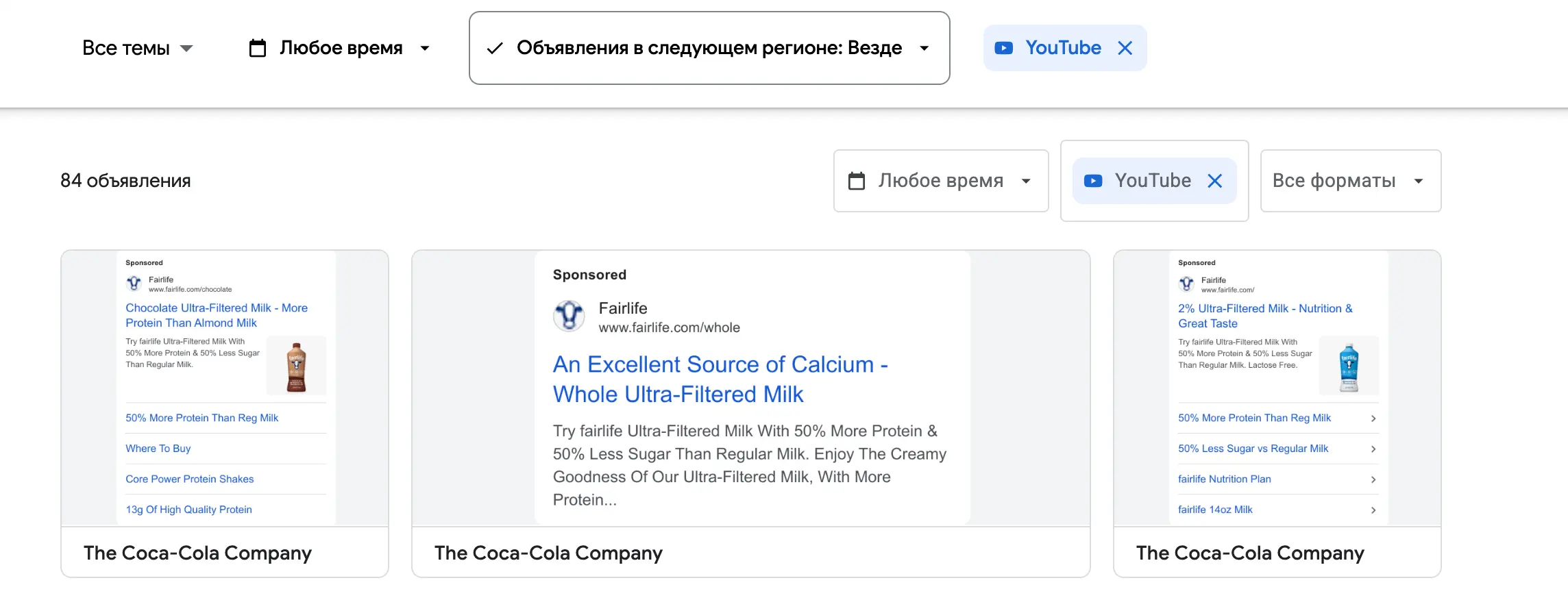Remove the YouTube filter near the ad count
1568x600 pixels.
tap(1216, 180)
